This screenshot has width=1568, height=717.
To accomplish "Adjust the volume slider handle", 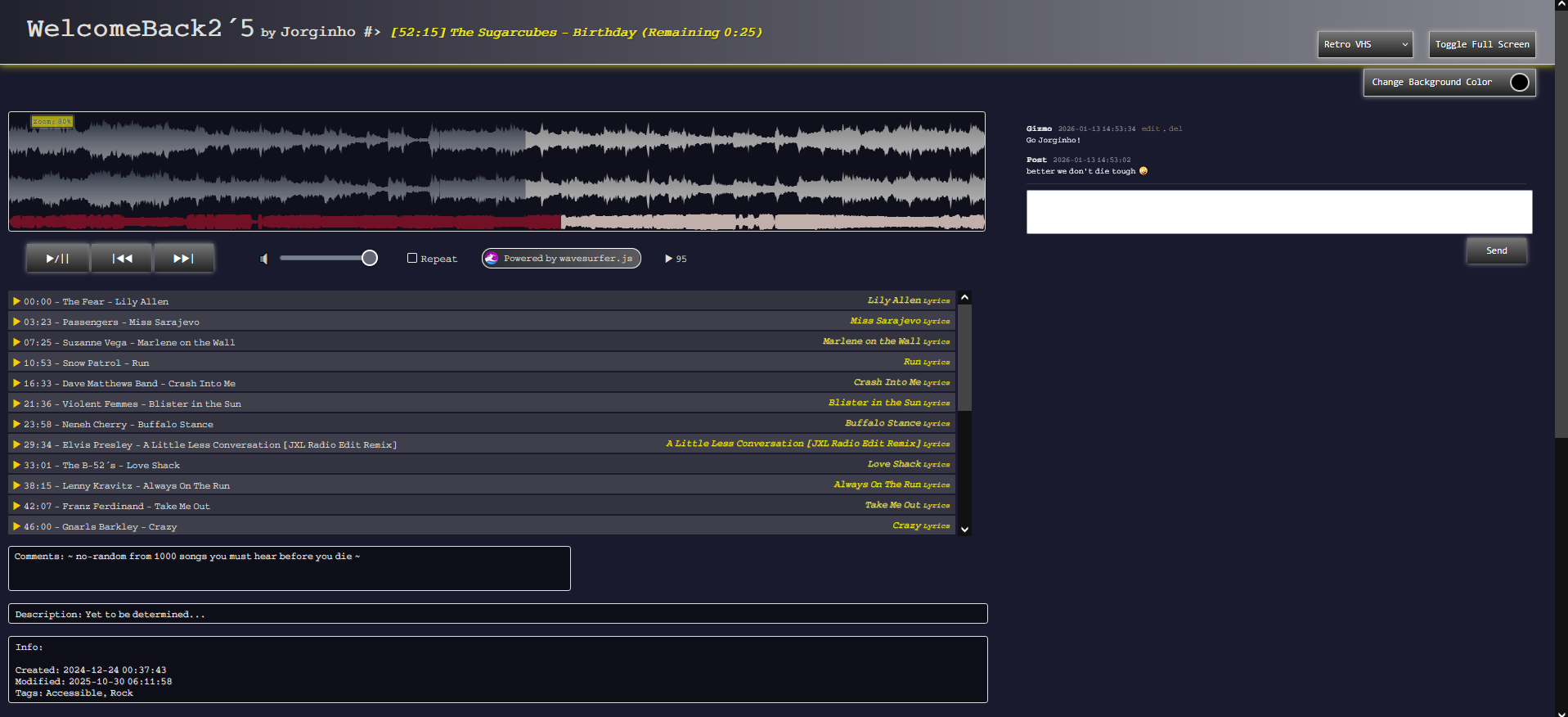I will point(370,259).
